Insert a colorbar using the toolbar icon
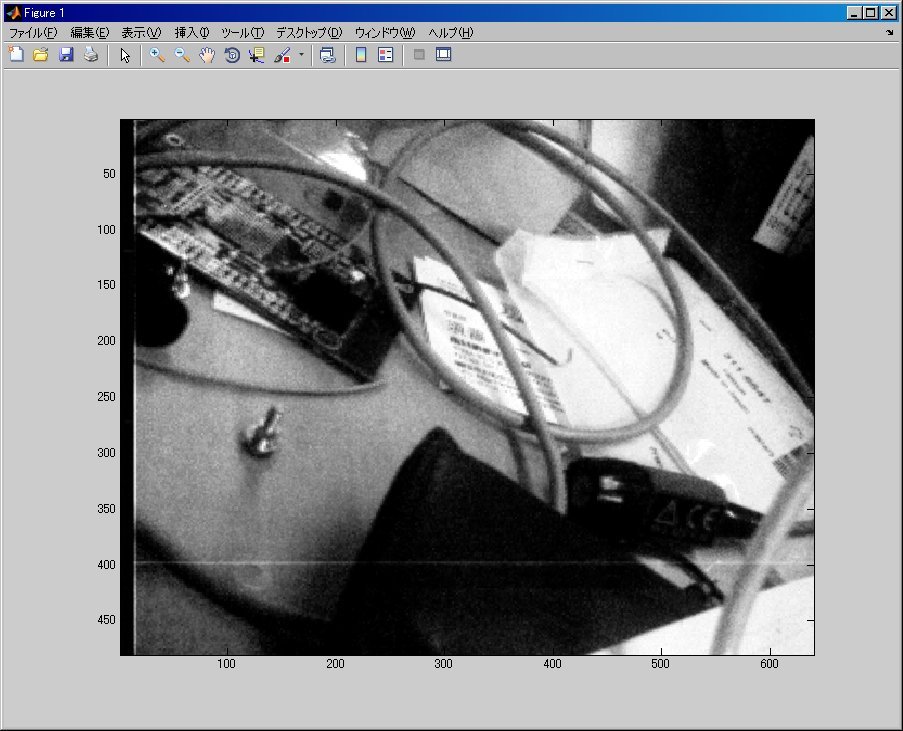Screen dimensions: 903x731 (x=361, y=55)
